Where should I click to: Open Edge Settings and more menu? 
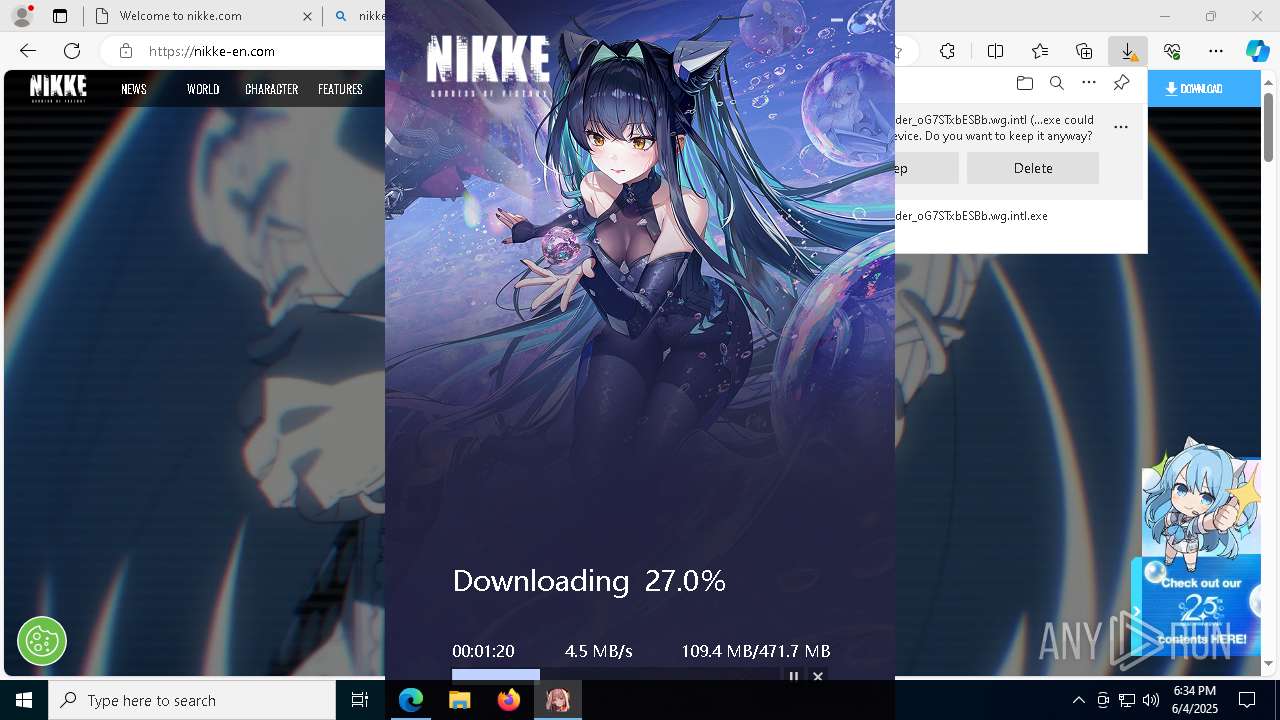click(1216, 51)
